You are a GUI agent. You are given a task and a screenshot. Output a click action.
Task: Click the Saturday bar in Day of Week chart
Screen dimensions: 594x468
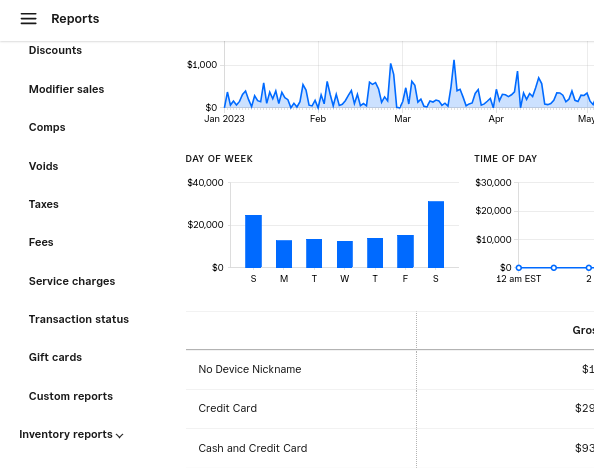(x=436, y=234)
